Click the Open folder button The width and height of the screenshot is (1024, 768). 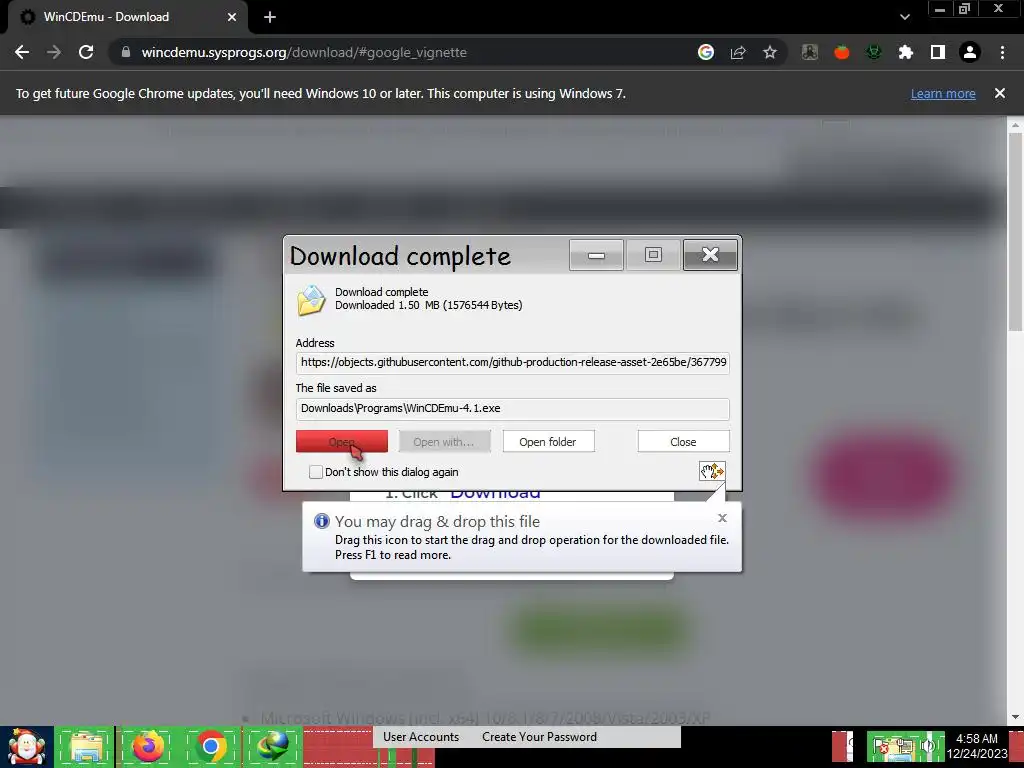549,441
